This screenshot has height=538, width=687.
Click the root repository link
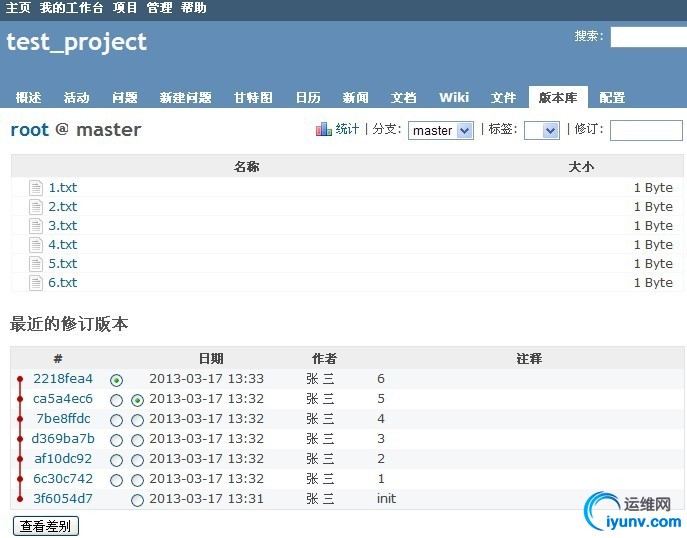29,130
